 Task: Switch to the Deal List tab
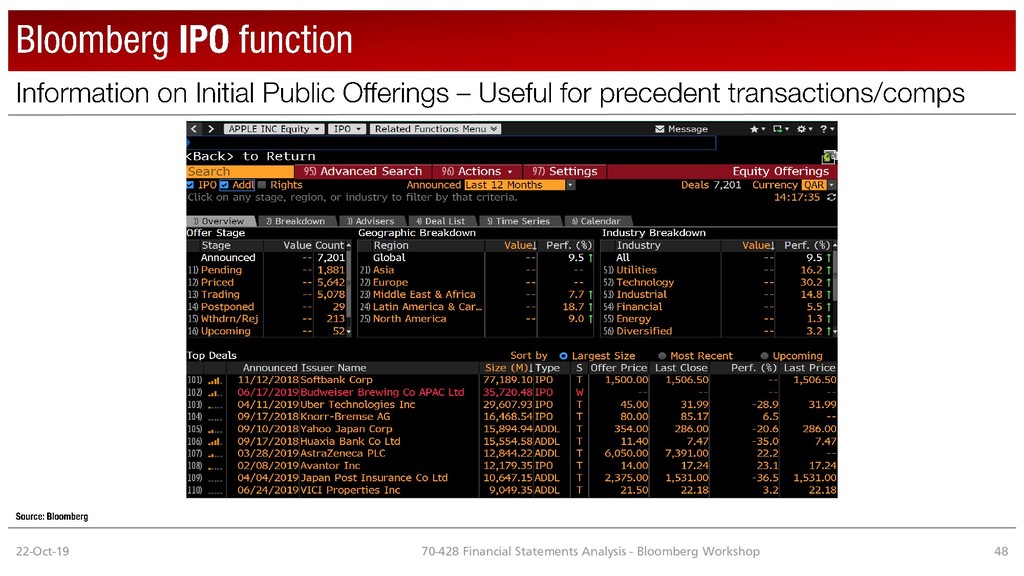click(x=441, y=221)
